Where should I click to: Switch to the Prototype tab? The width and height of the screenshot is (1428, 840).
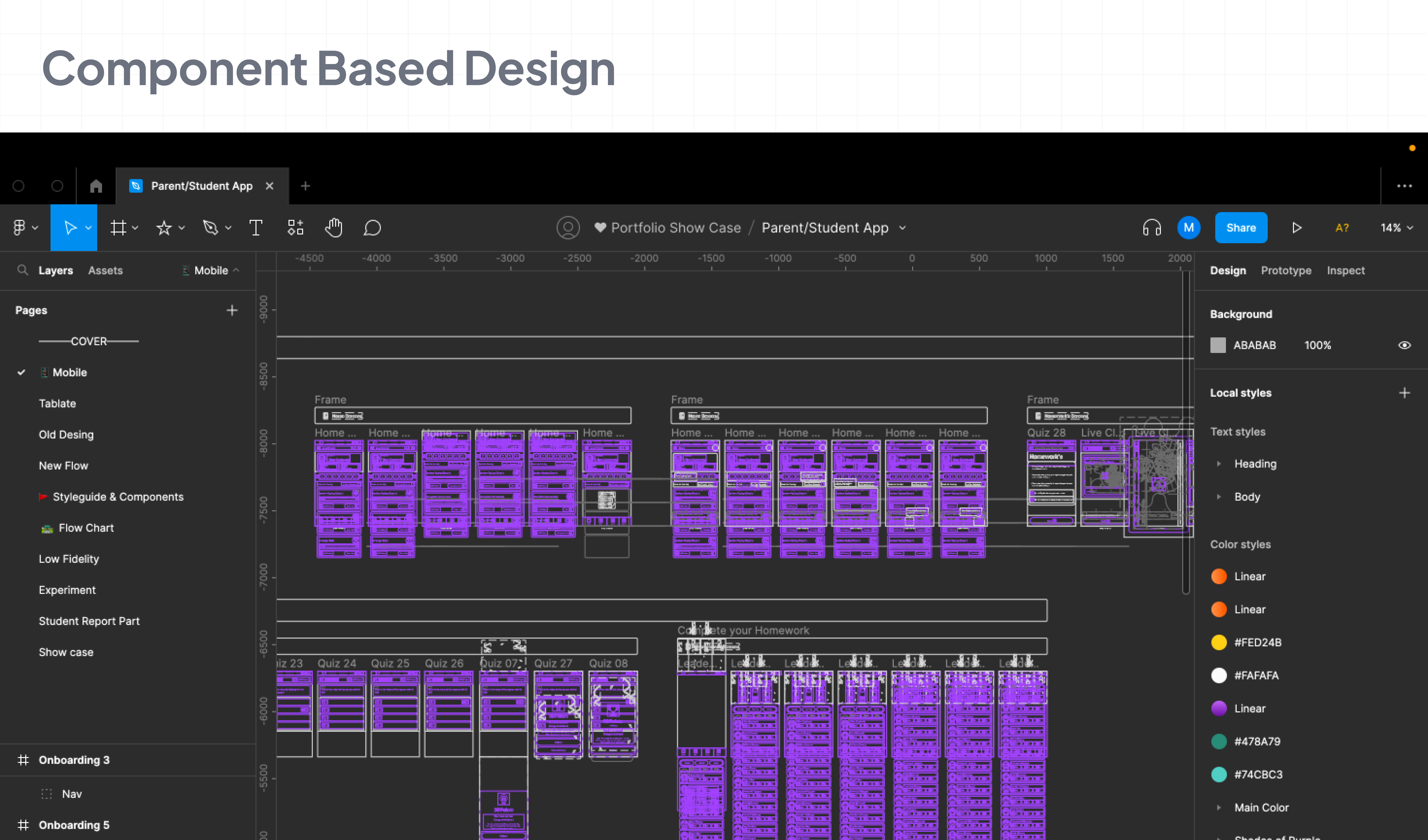click(x=1286, y=270)
